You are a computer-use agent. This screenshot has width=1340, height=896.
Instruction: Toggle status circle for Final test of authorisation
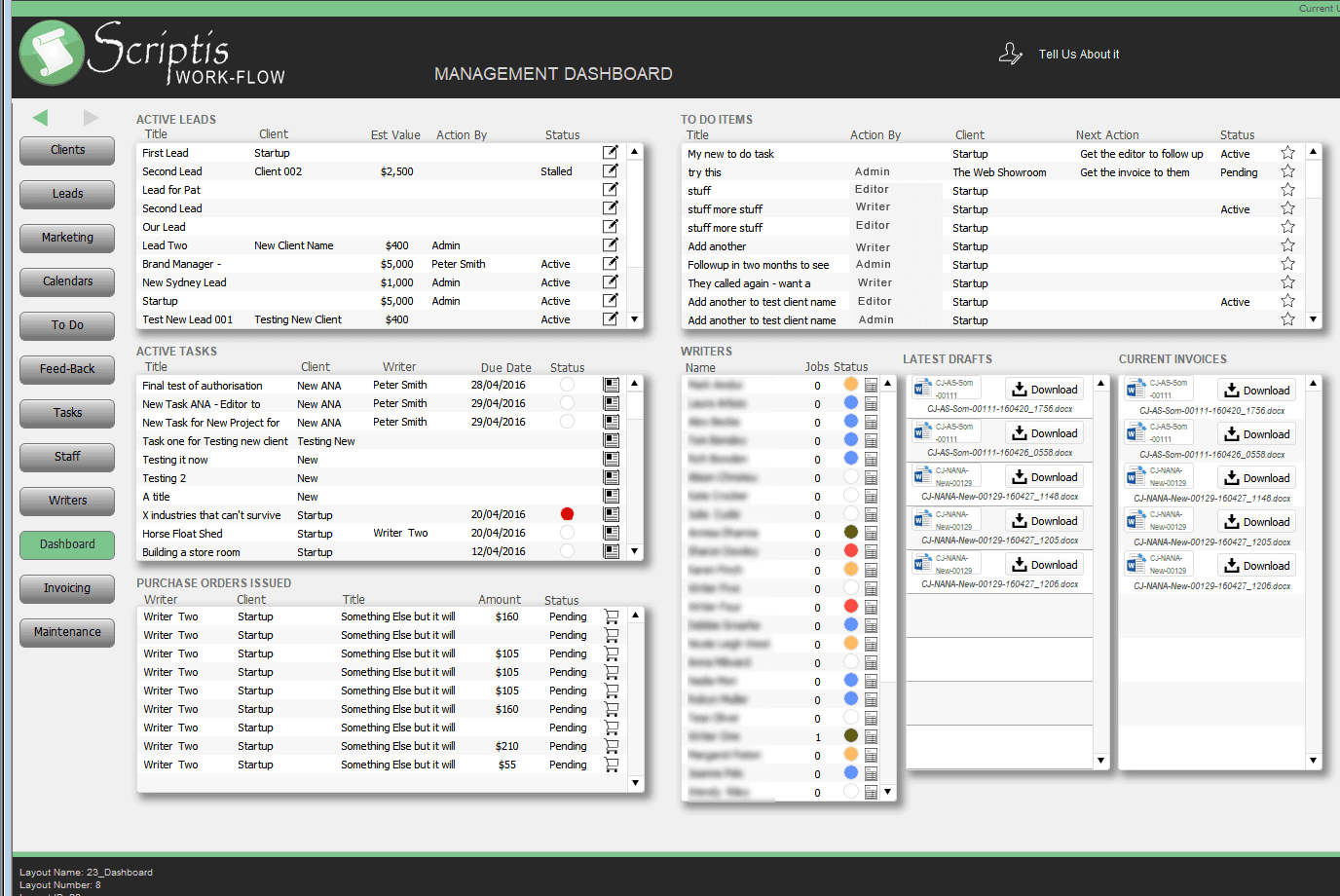tap(567, 385)
